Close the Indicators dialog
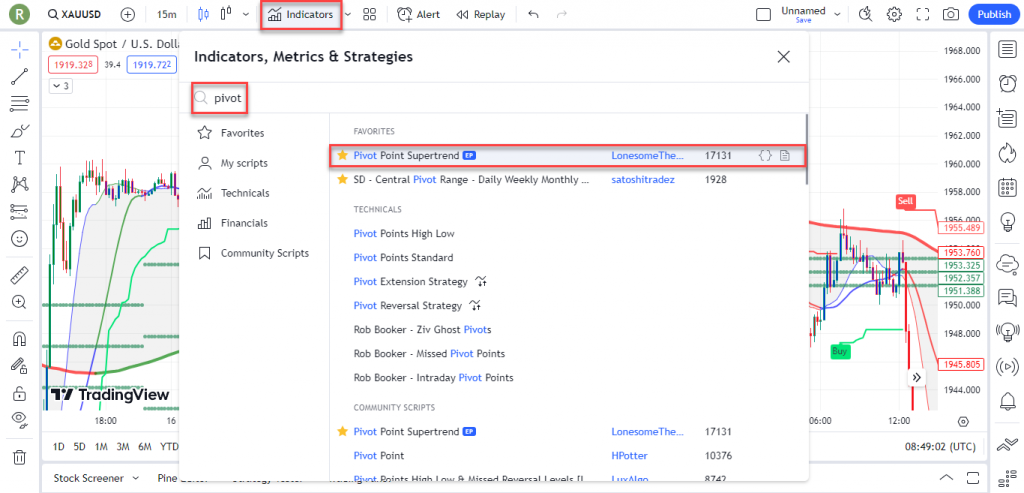Viewport: 1024px width, 493px height. pyautogui.click(x=784, y=57)
